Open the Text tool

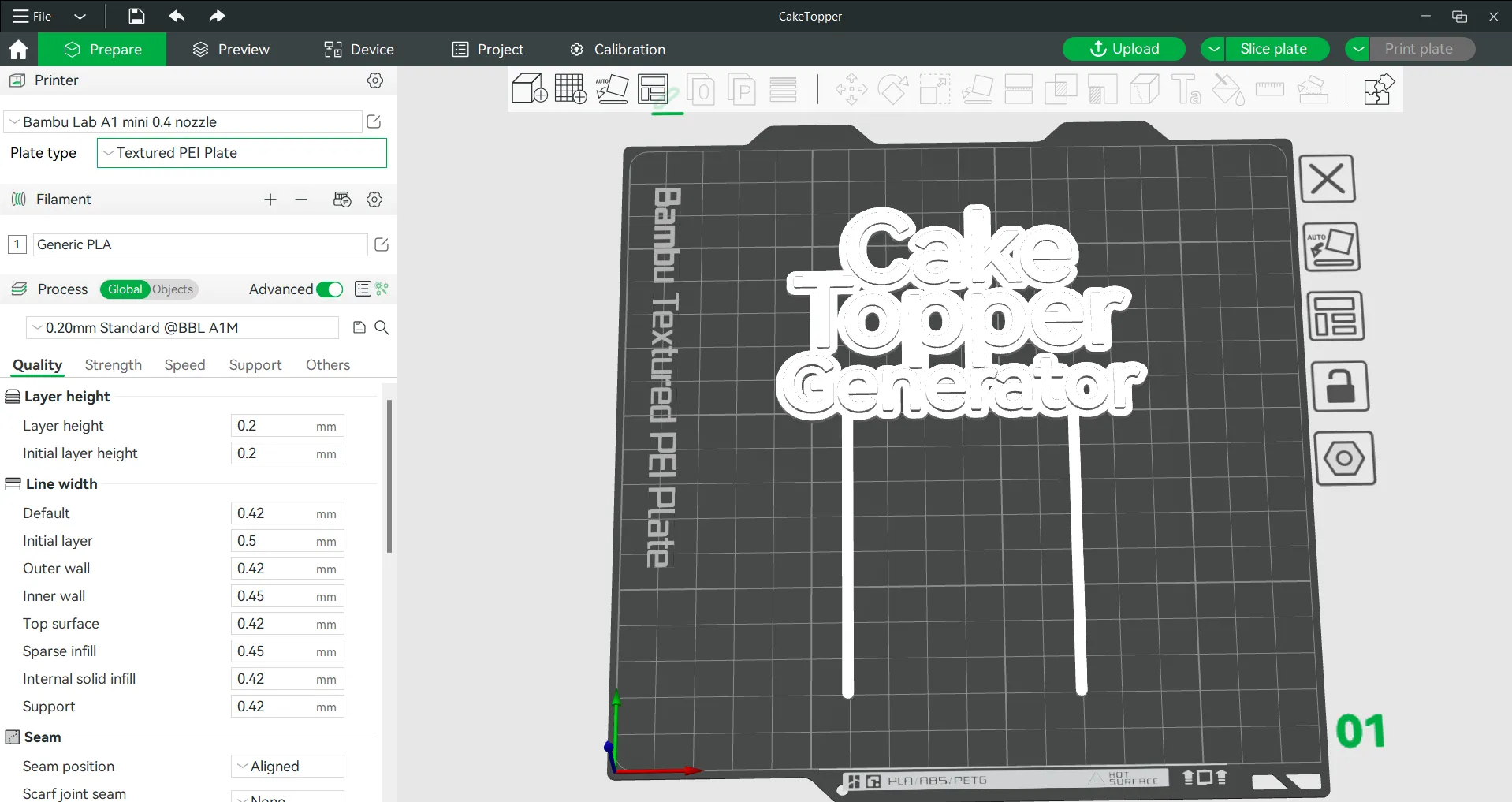click(1186, 89)
